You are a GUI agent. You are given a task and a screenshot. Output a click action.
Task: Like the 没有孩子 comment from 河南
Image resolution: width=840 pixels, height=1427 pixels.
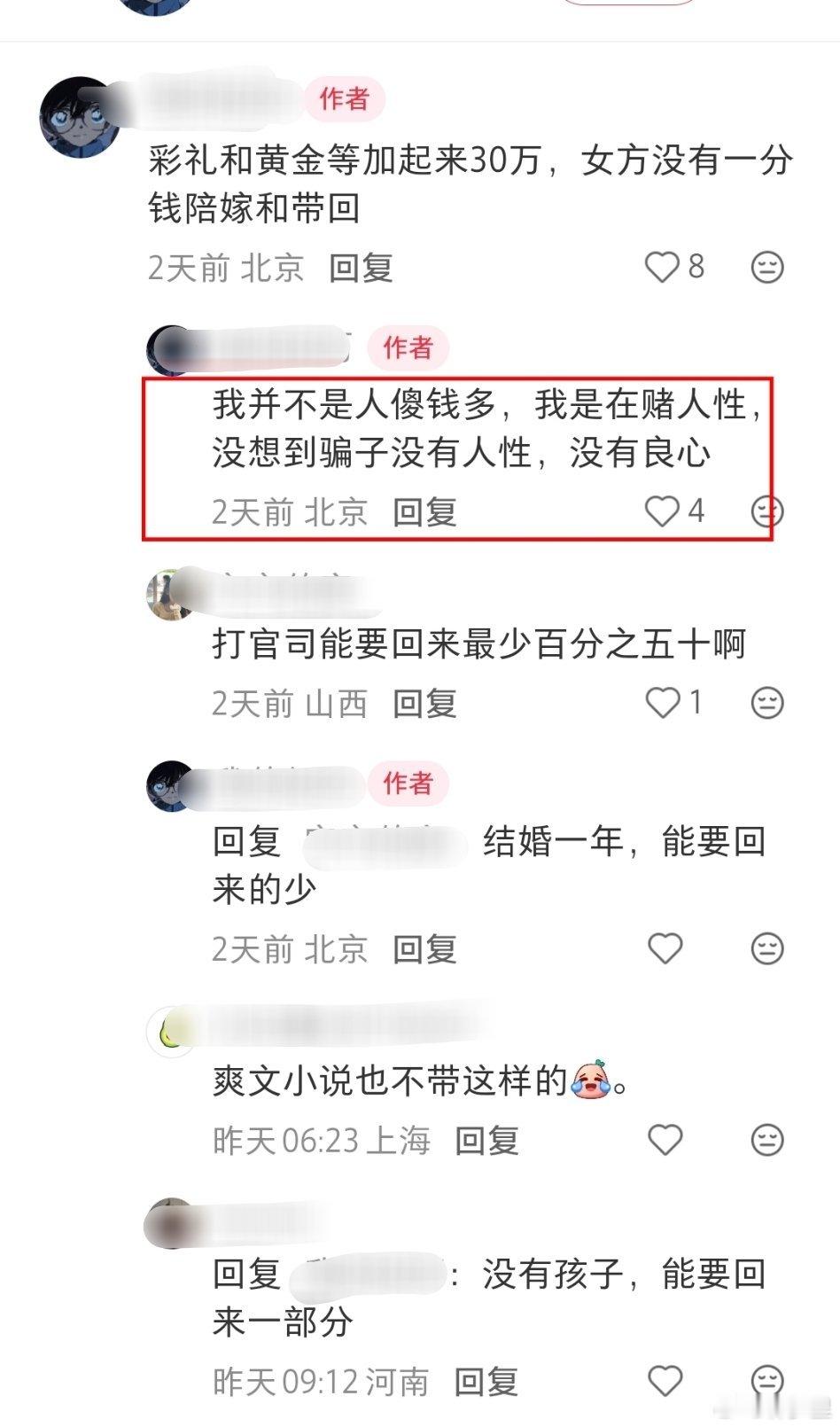(x=665, y=1381)
